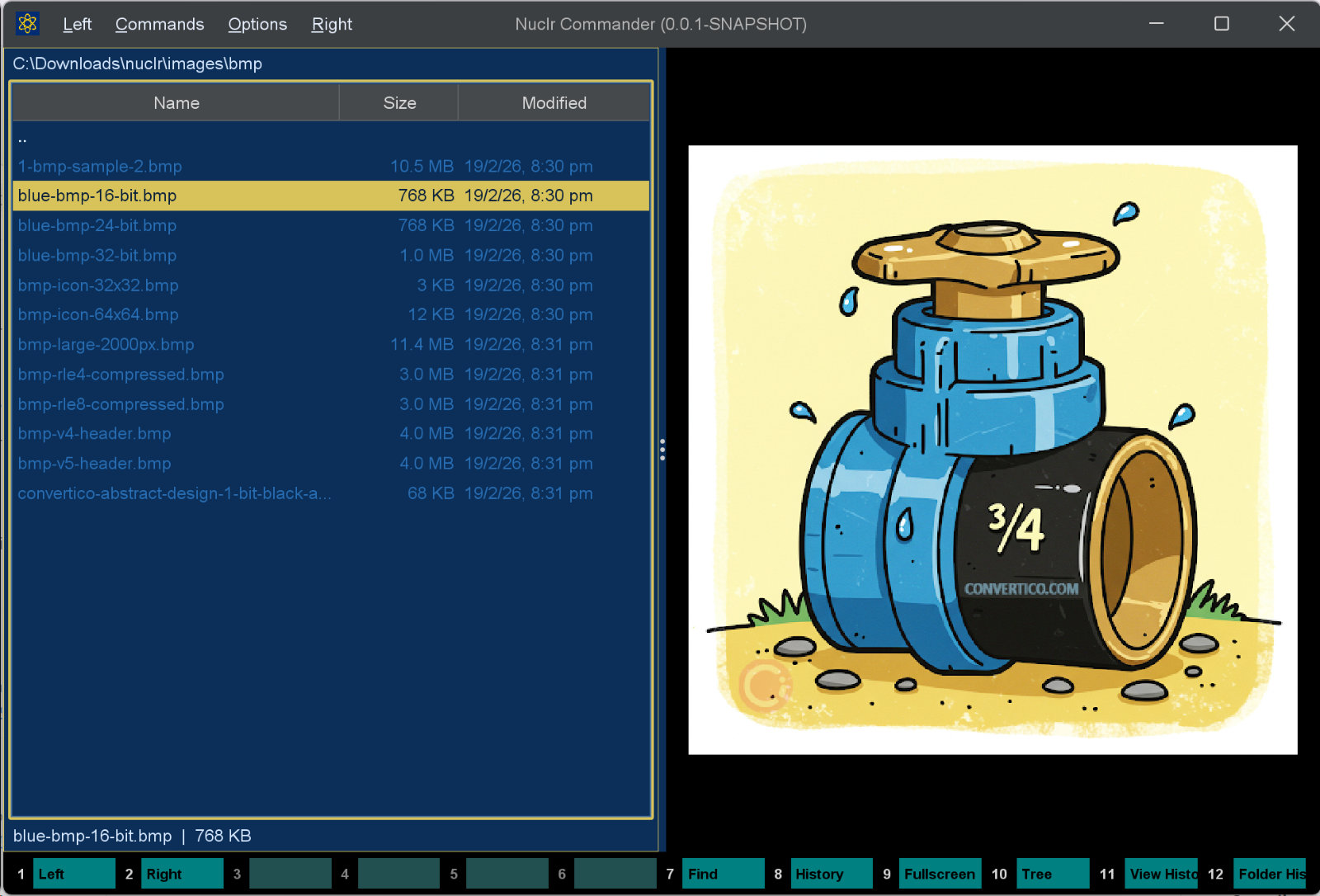The width and height of the screenshot is (1320, 896).
Task: Select the parent directory '..' row
Action: pos(332,137)
